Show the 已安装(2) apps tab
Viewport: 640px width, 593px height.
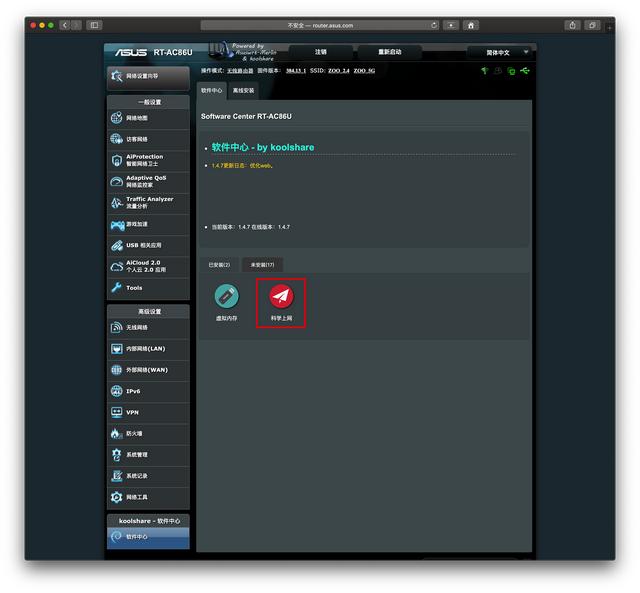coord(219,265)
